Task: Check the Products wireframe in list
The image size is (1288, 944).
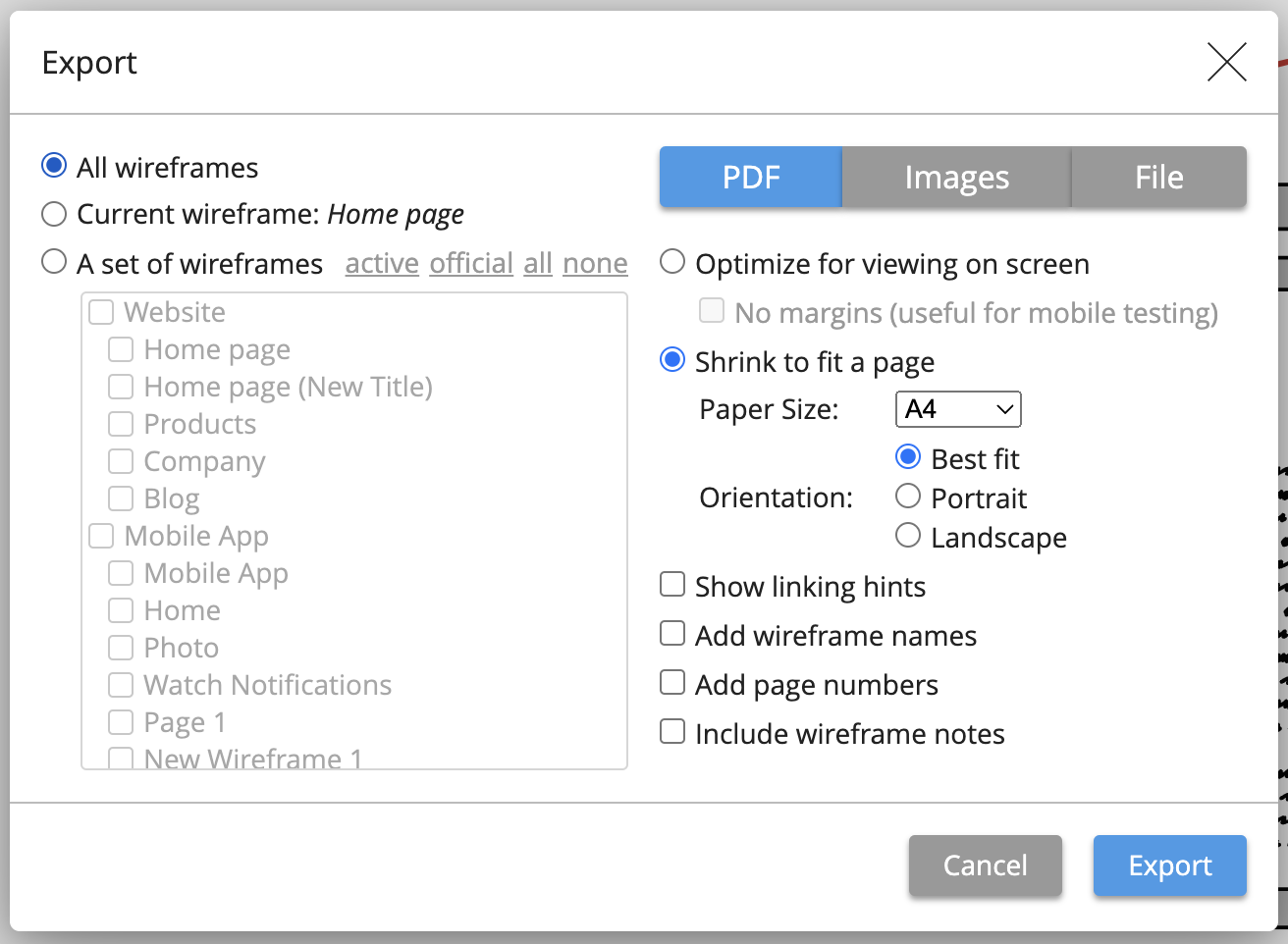Action: click(x=121, y=424)
